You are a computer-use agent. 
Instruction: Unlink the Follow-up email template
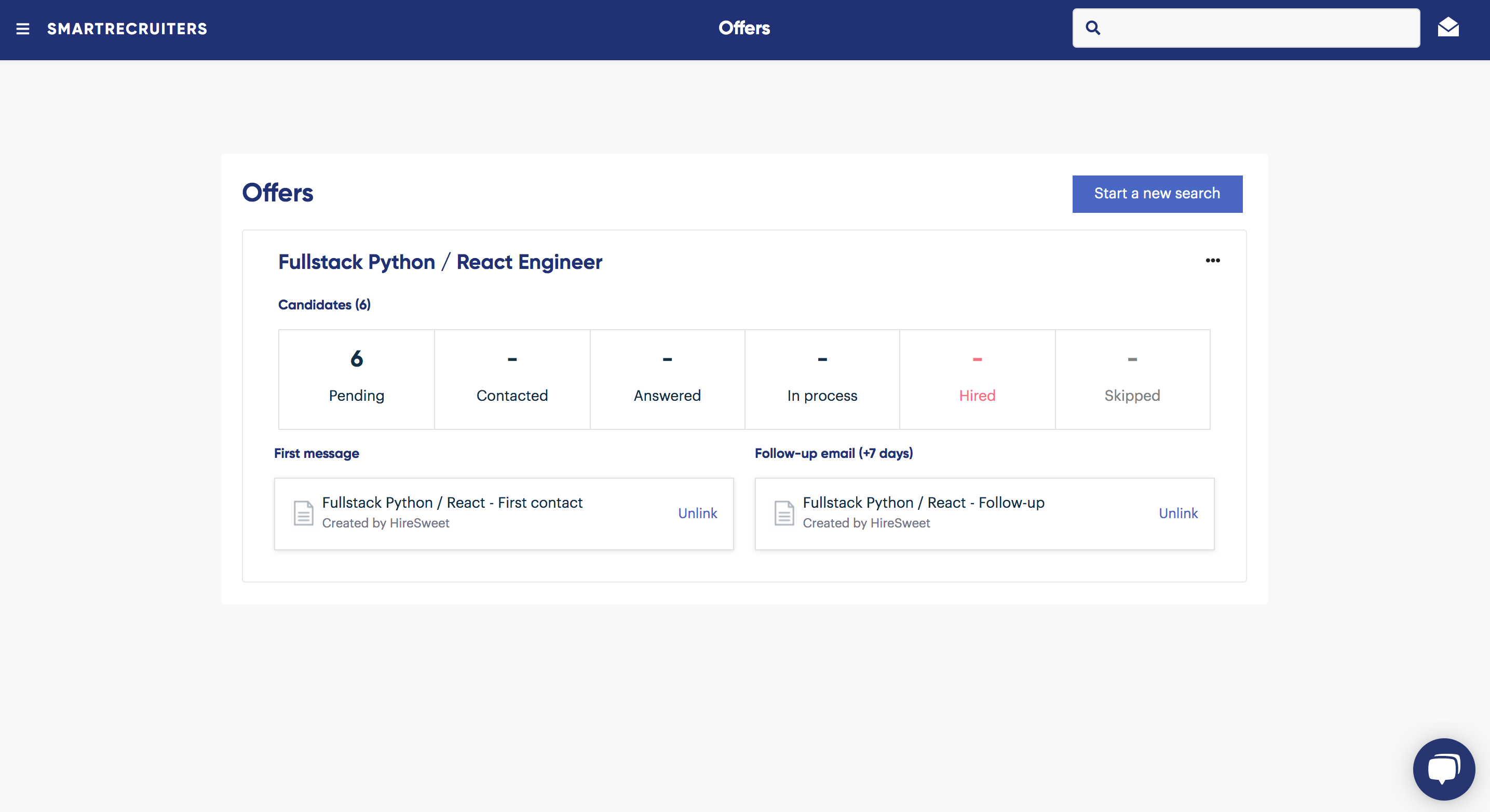pyautogui.click(x=1177, y=513)
